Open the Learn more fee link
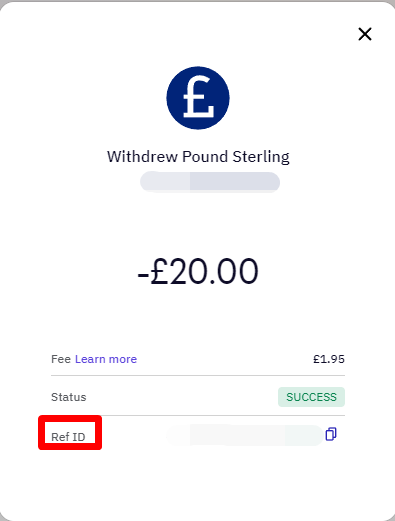The image size is (395, 521). coord(106,359)
